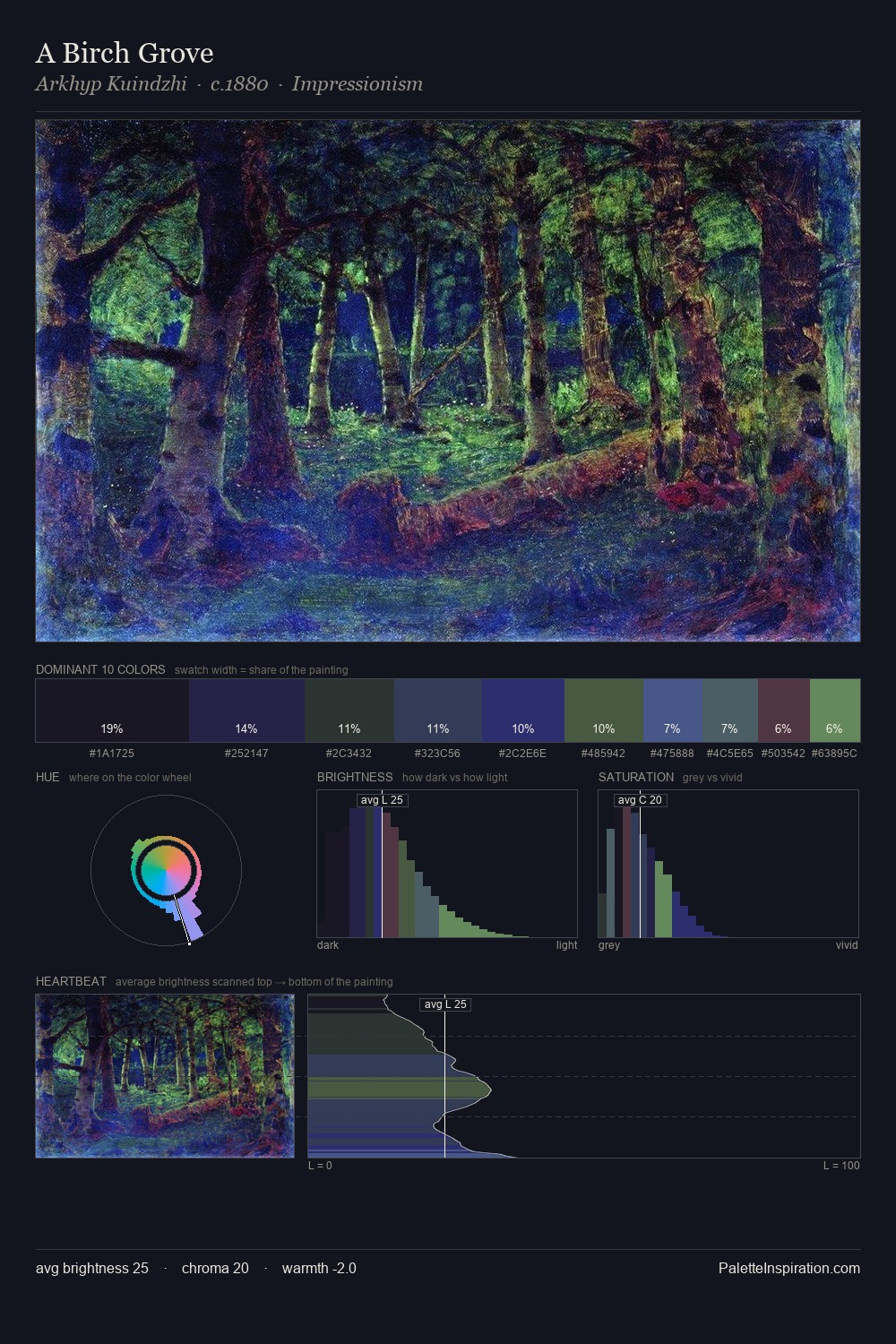The width and height of the screenshot is (896, 1344).
Task: Choose the #485942 olive green swatch
Action: pyautogui.click(x=604, y=711)
